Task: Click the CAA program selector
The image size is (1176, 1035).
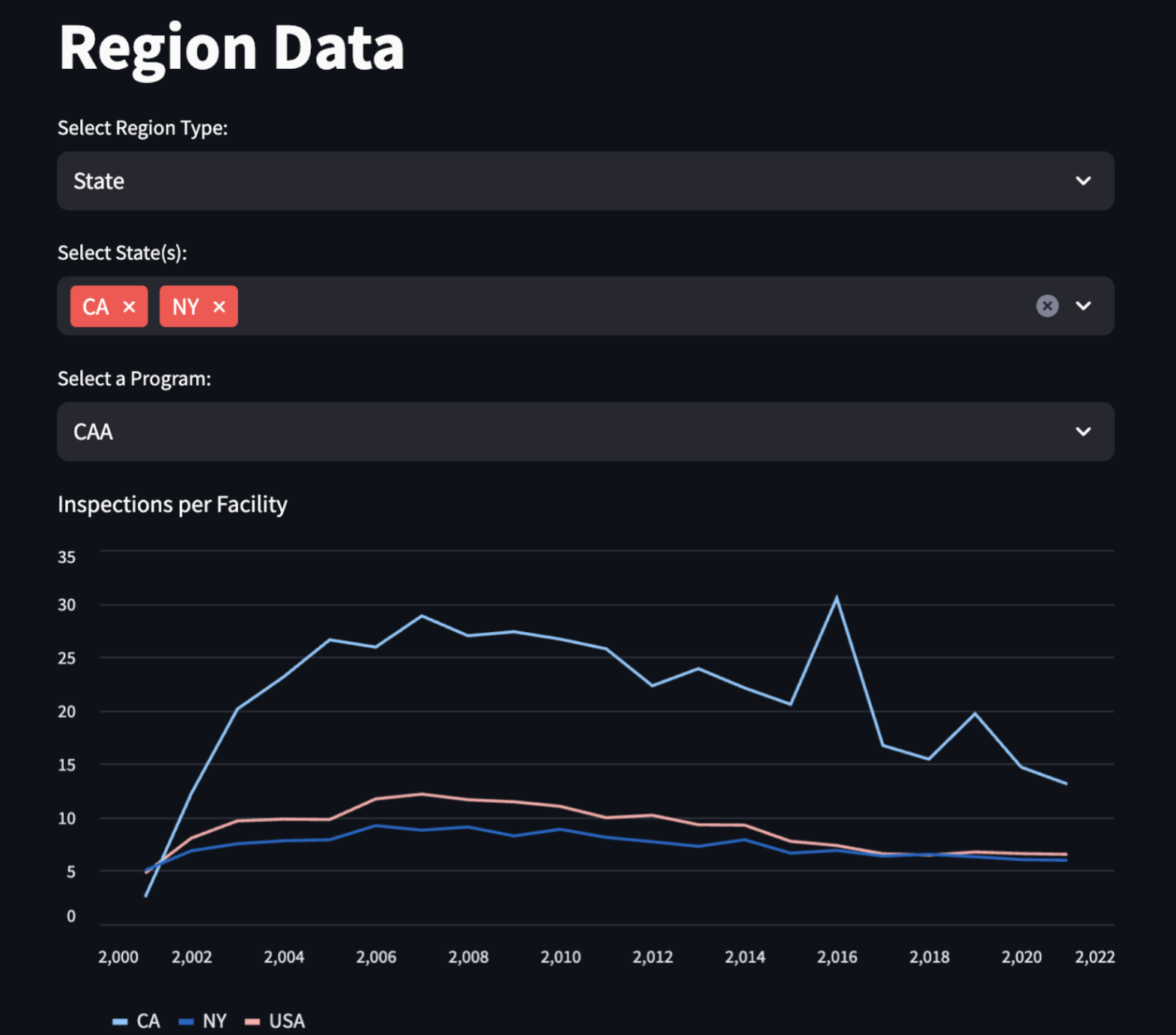Action: pyautogui.click(x=569, y=431)
